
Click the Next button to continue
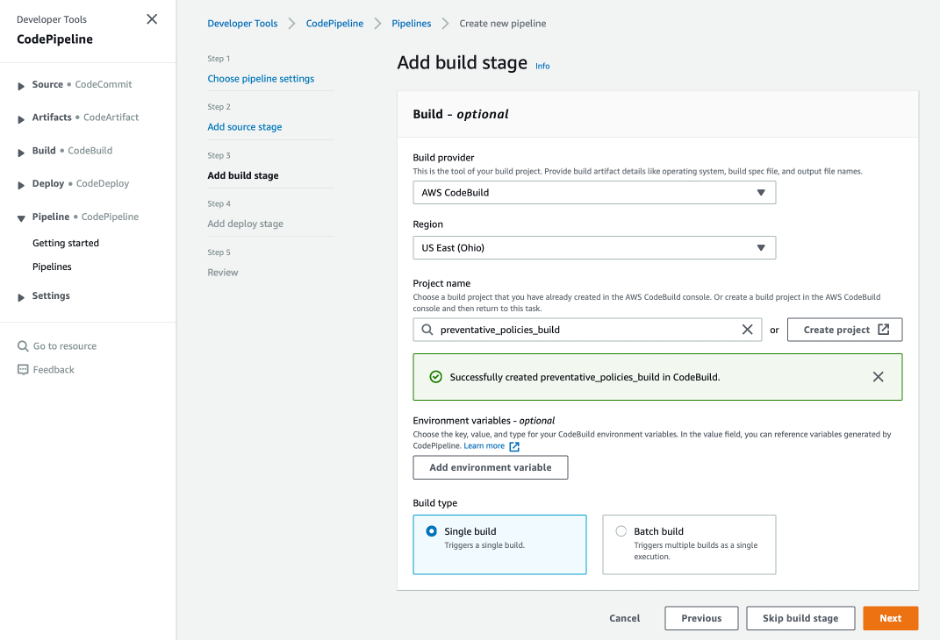tap(889, 618)
